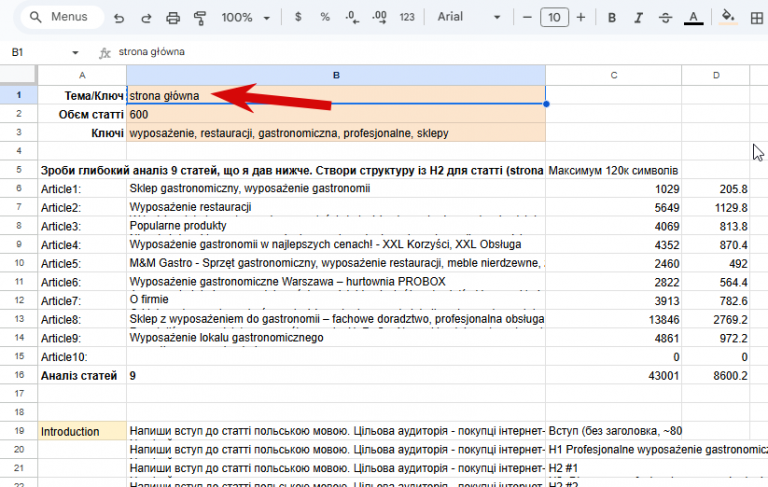Click cell B1 'strona główna'
This screenshot has width=768, height=487.
(336, 96)
